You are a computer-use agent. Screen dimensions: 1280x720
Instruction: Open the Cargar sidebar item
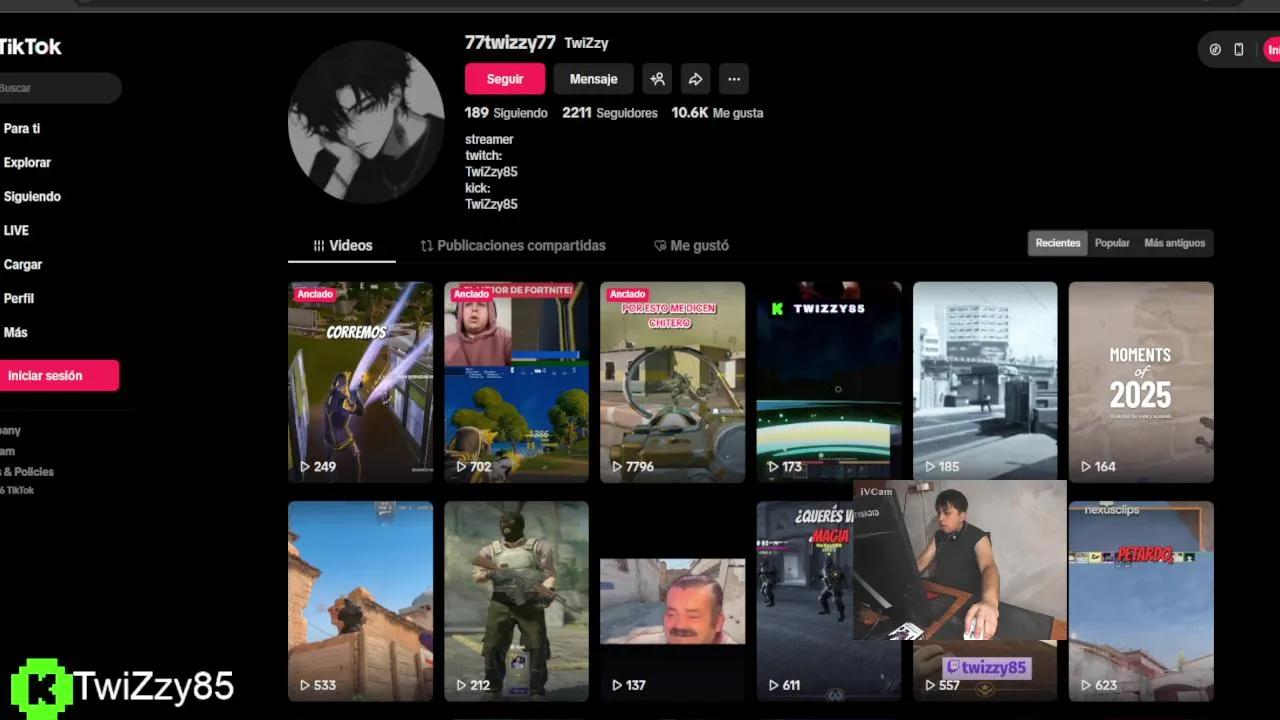tap(22, 265)
